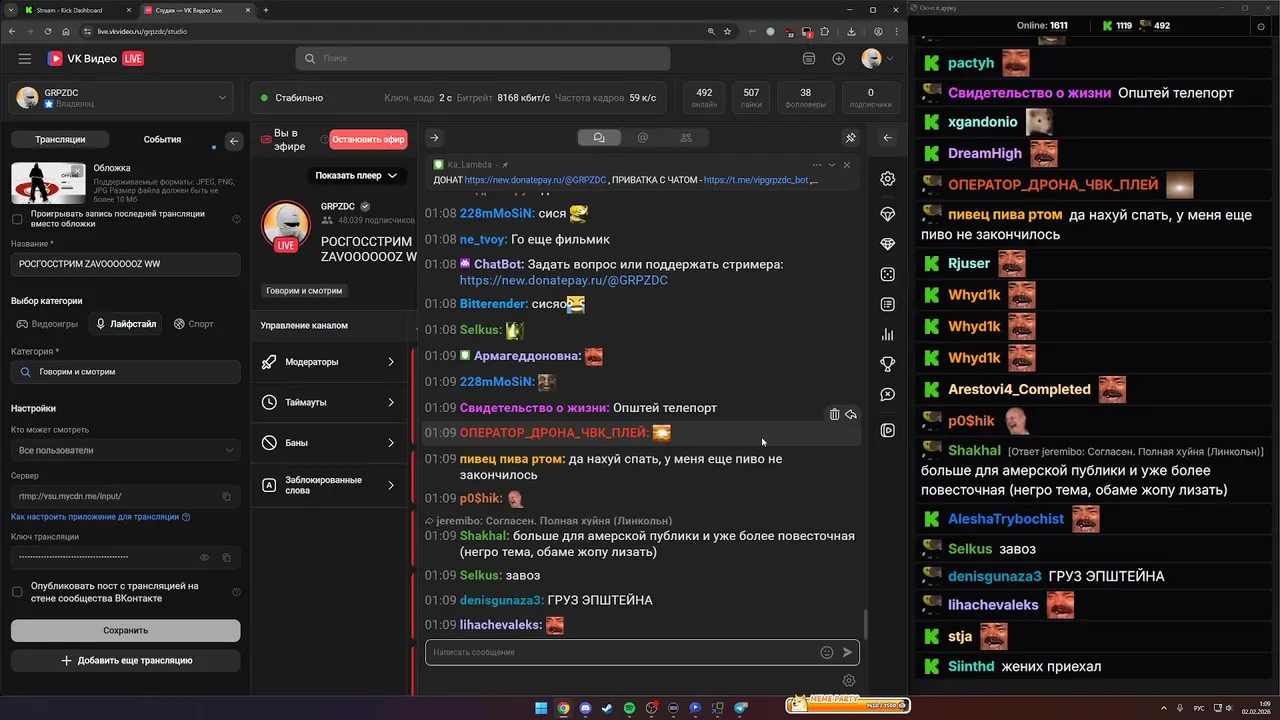Viewport: 1280px width, 720px height.
Task: Select the mentions @ tab
Action: click(x=643, y=138)
